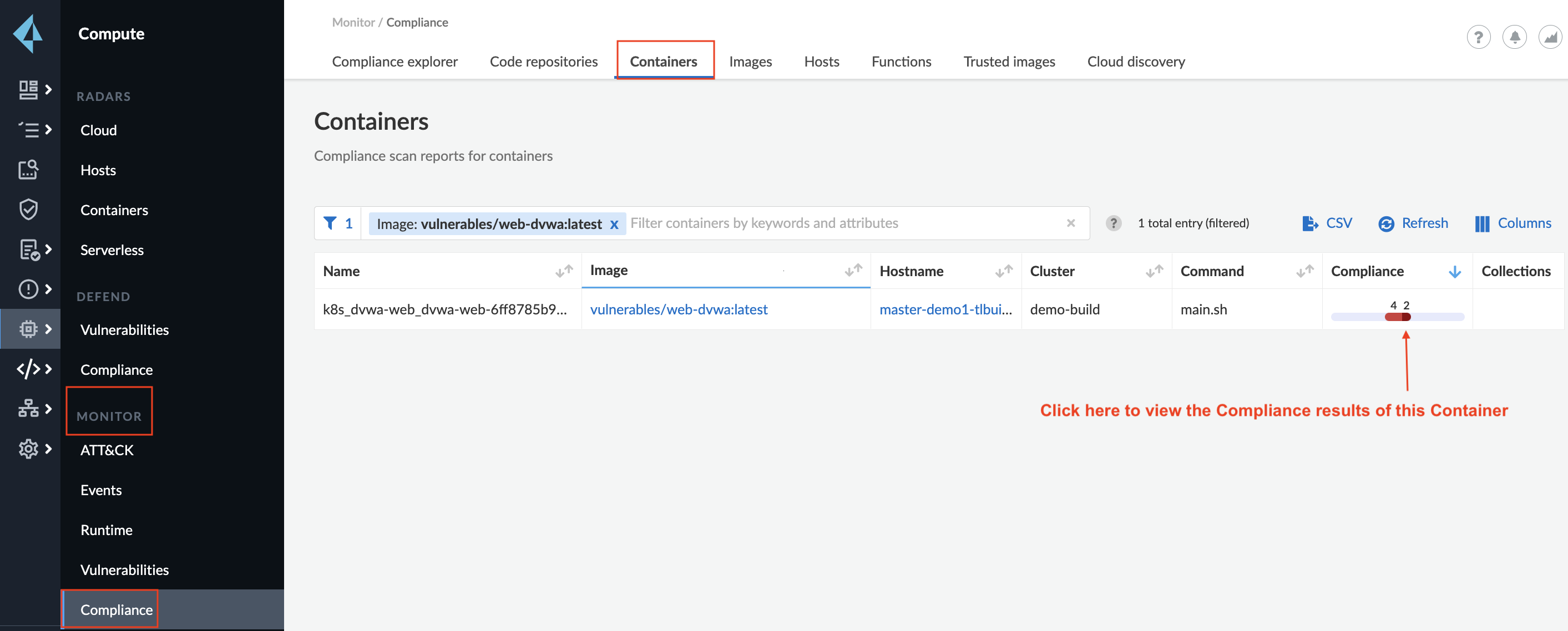Click the Refresh button
Image resolution: width=1568 pixels, height=631 pixels.
1413,223
